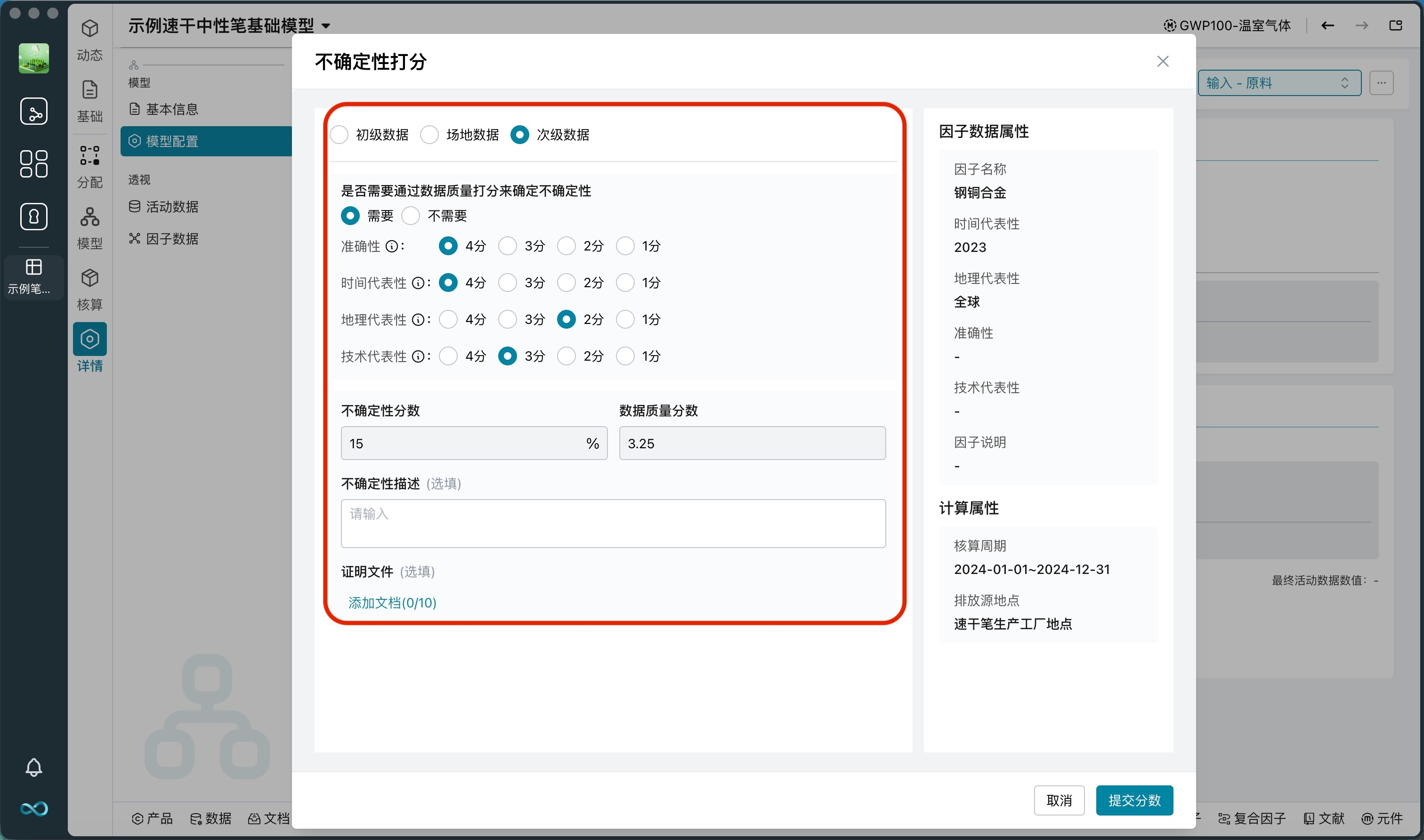Open the 元件 panel in the bottom bar
This screenshot has height=840, width=1424.
pyautogui.click(x=1383, y=818)
